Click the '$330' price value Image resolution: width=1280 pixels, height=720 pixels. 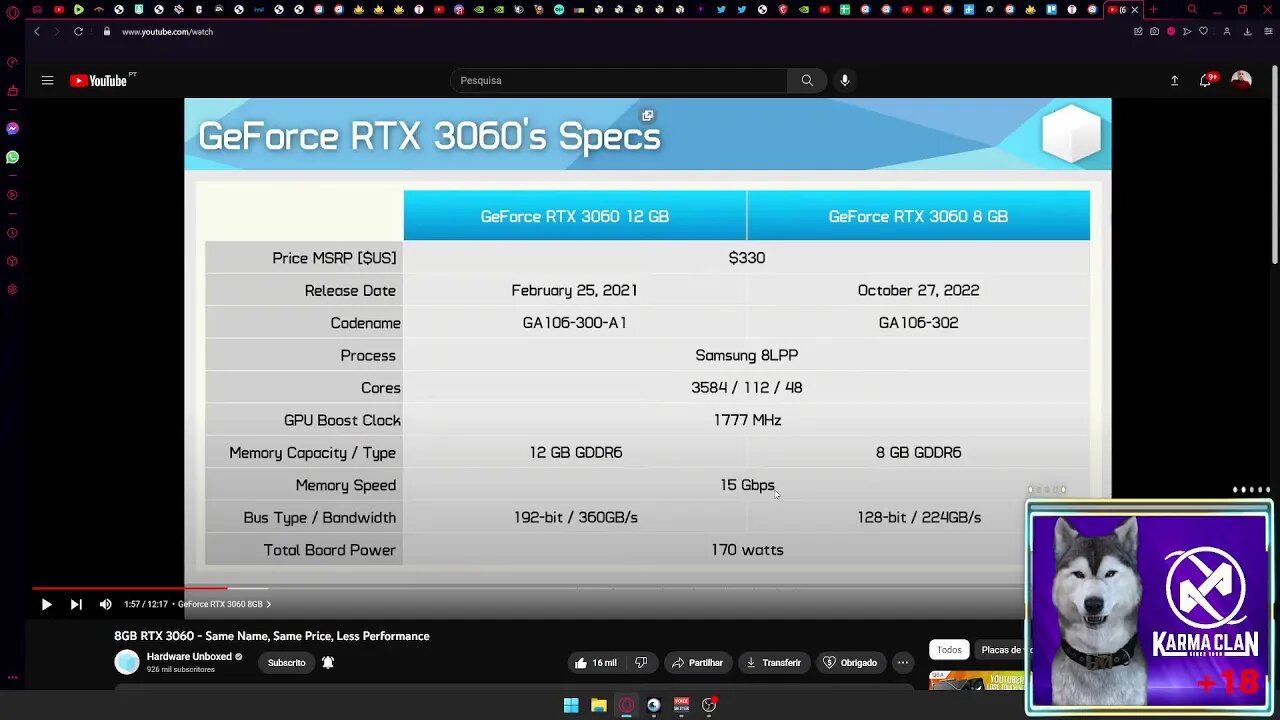747,258
